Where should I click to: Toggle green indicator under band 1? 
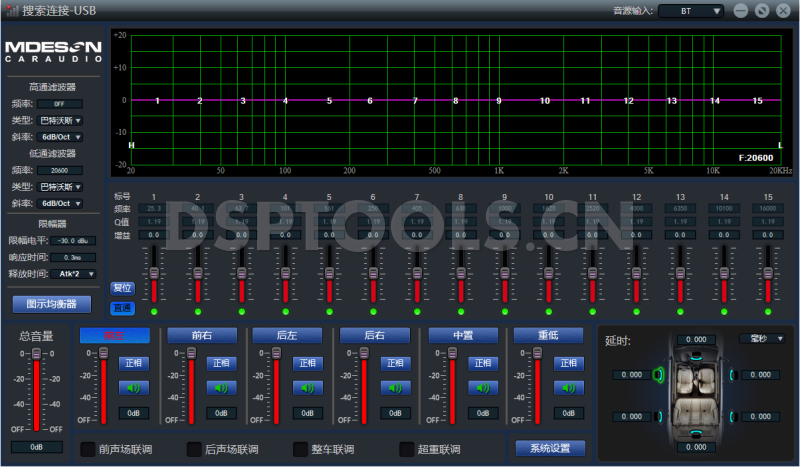click(154, 311)
